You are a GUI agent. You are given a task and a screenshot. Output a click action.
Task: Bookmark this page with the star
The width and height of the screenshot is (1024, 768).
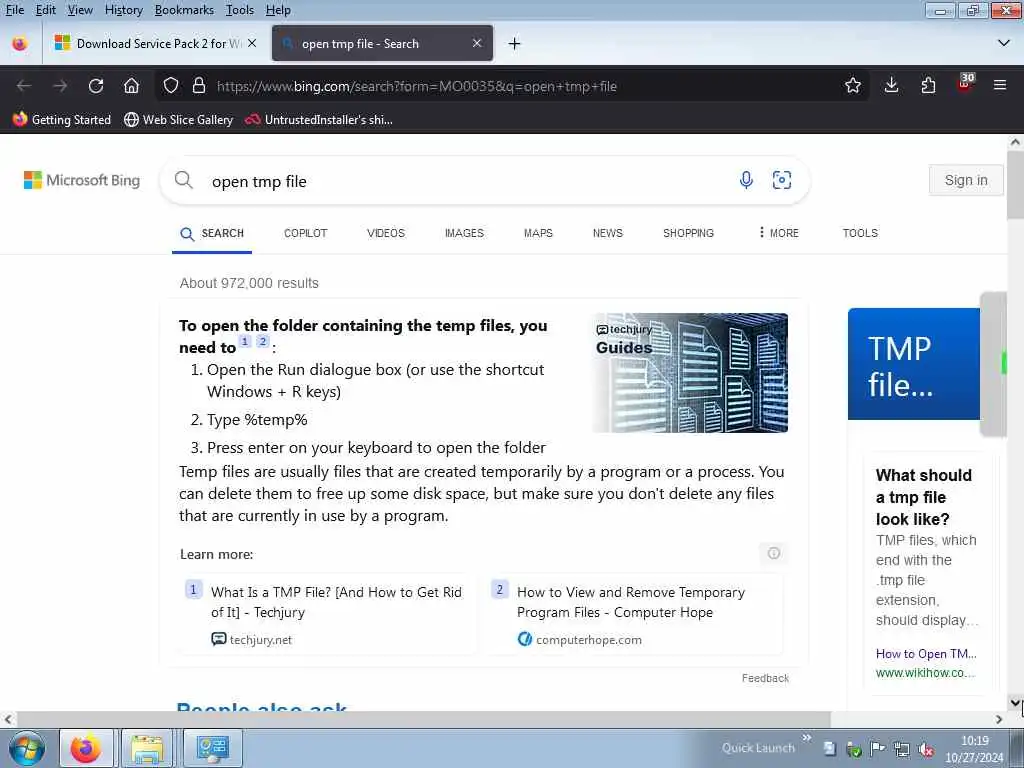click(x=852, y=86)
